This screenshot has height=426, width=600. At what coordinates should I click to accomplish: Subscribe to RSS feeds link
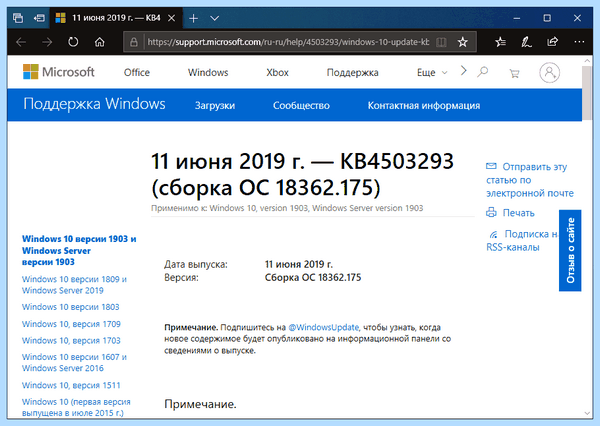pos(522,240)
